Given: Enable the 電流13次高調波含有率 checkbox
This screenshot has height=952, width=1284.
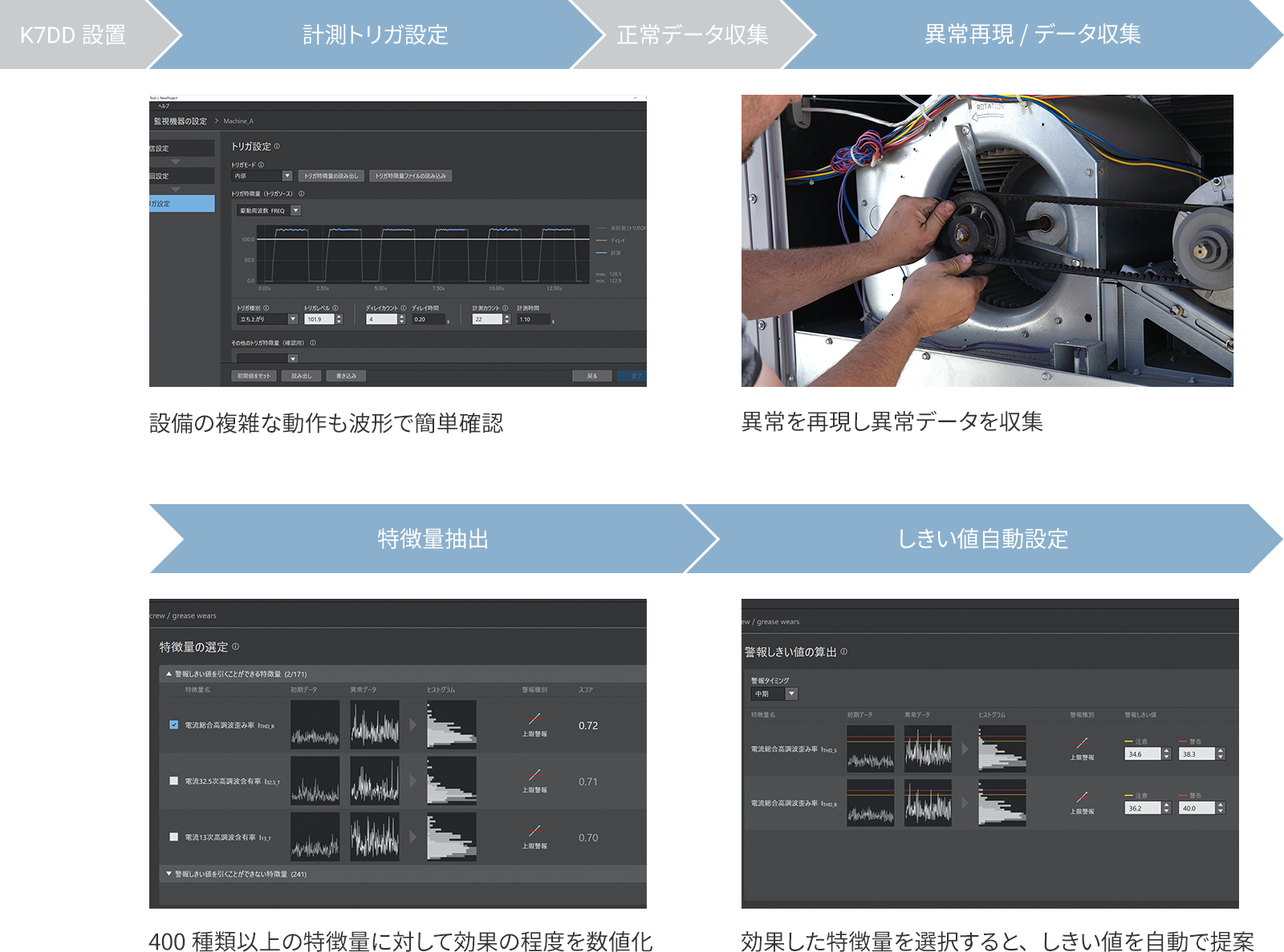Looking at the screenshot, I should pyautogui.click(x=174, y=836).
